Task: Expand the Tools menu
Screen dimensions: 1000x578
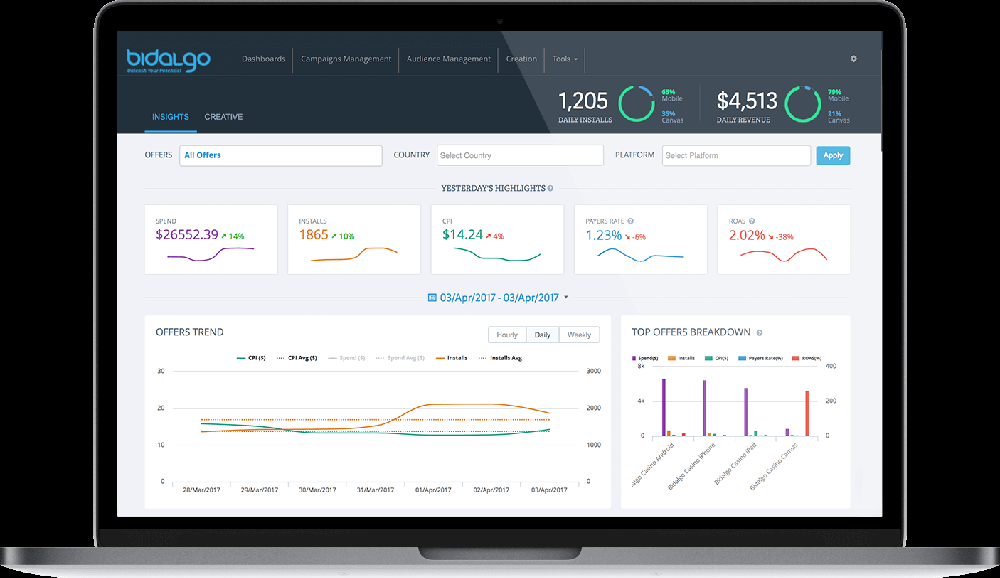Action: [562, 59]
